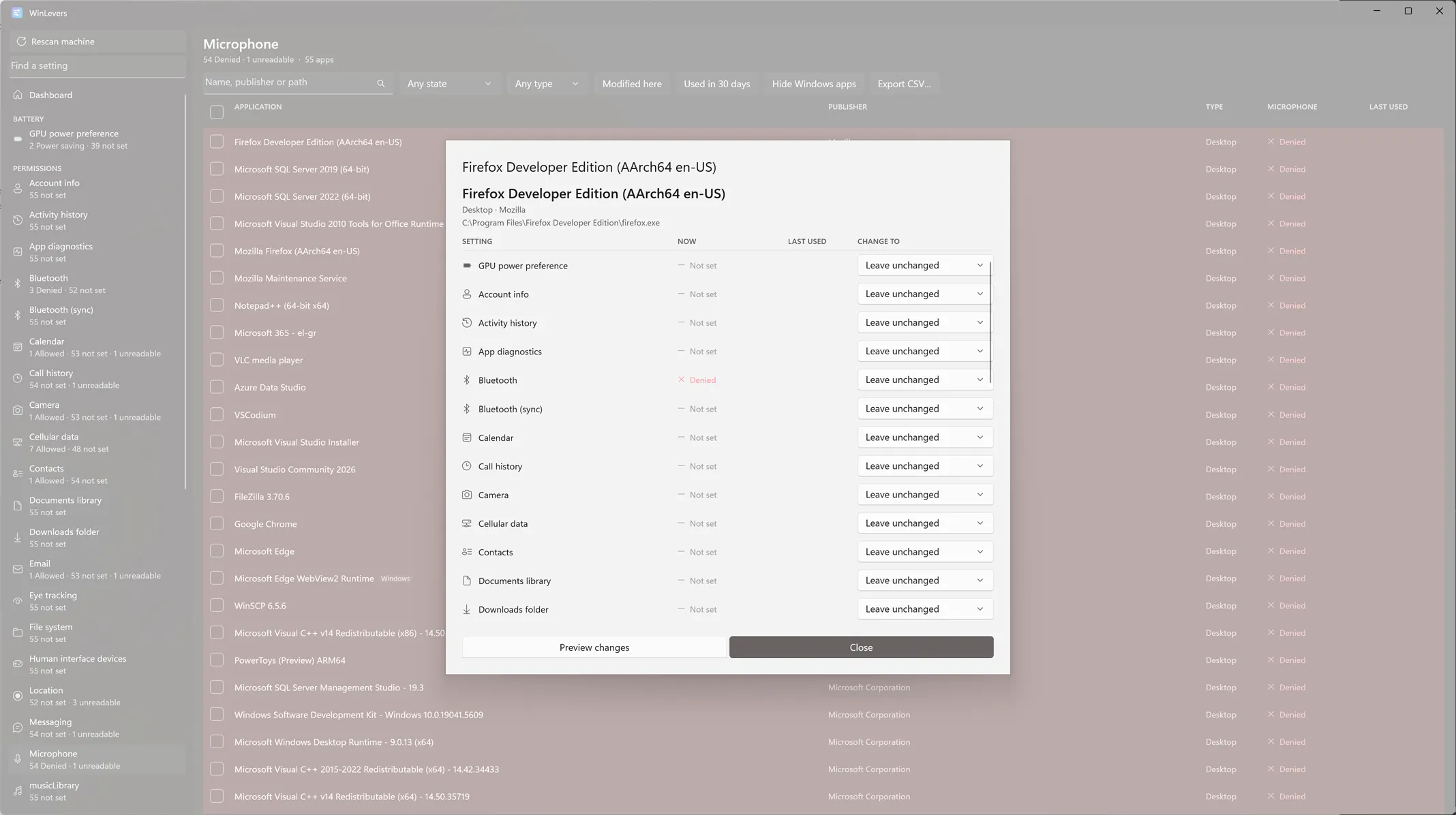Click the search magnifier icon in filter box
1456x815 pixels.
(381, 83)
